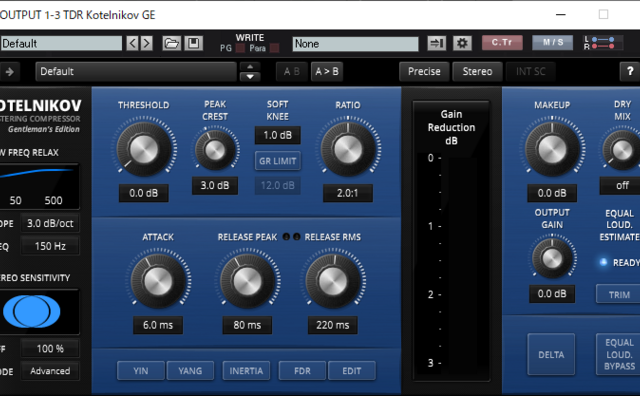640x396 pixels.
Task: Open the help question mark button
Action: tap(630, 71)
